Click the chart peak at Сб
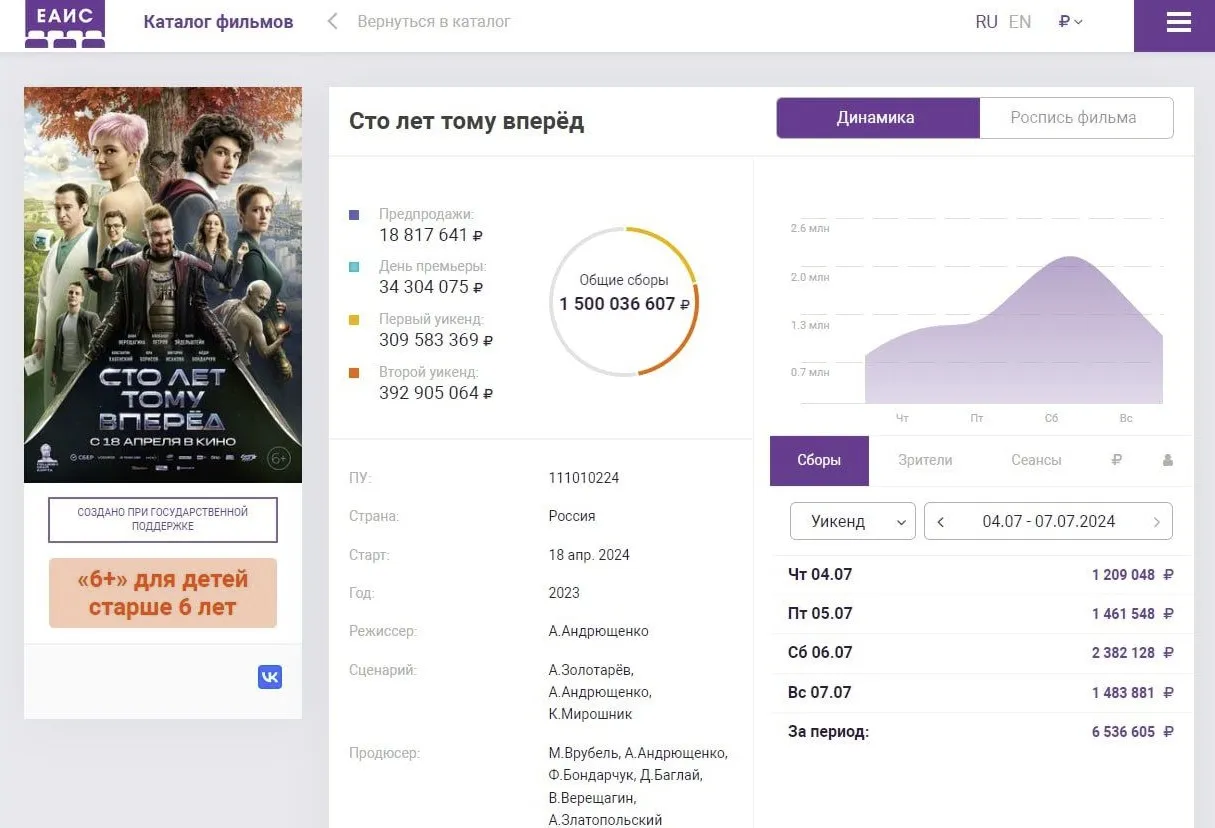This screenshot has width=1215, height=828. [x=1072, y=258]
